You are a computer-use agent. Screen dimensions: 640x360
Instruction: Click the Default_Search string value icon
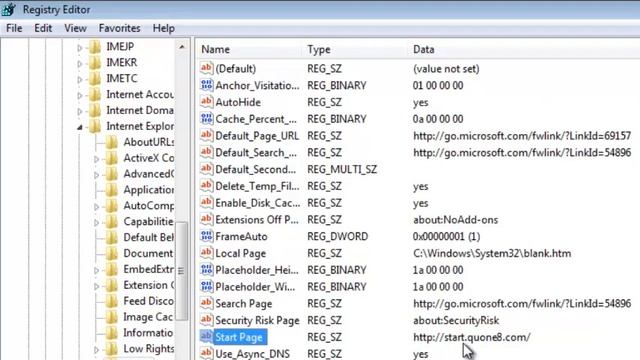(207, 152)
